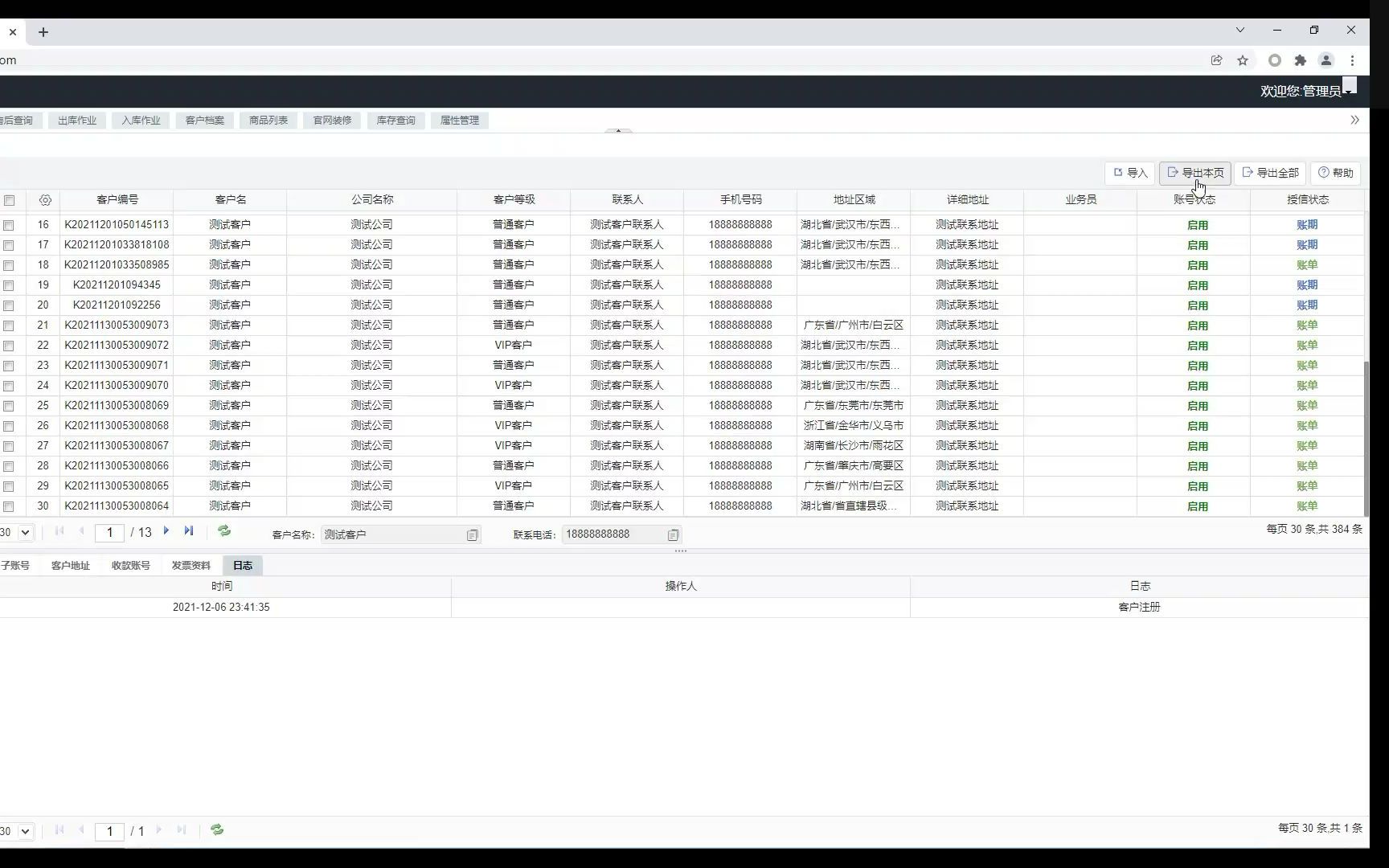The image size is (1389, 868).
Task: Refresh the log grid at bottom
Action: 217,829
